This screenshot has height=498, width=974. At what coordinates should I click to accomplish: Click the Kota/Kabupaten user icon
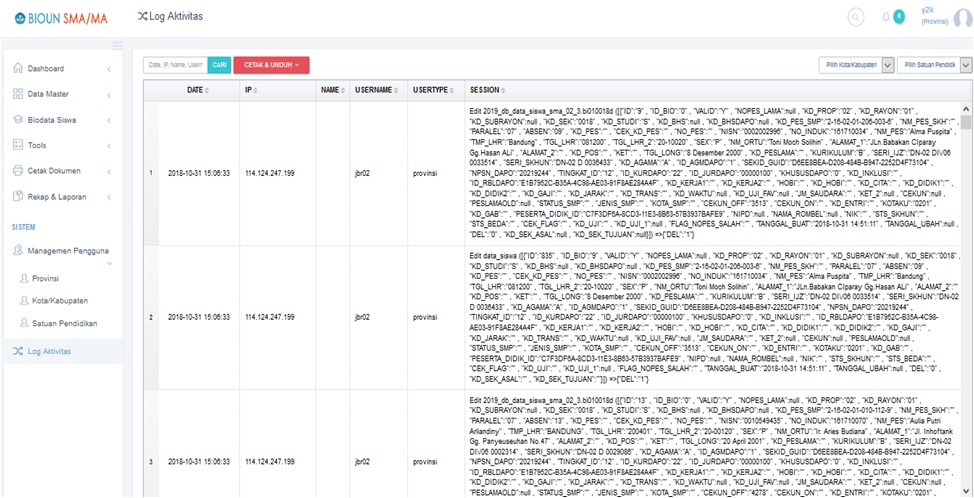coord(24,301)
